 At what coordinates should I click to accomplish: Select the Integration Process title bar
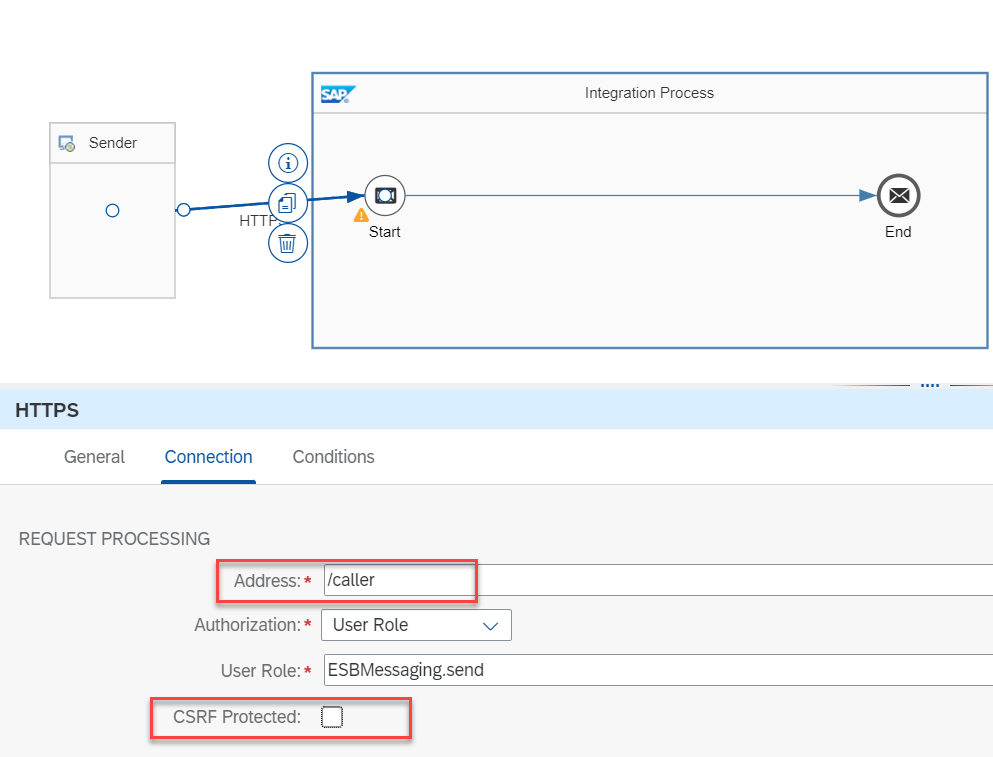pyautogui.click(x=649, y=93)
